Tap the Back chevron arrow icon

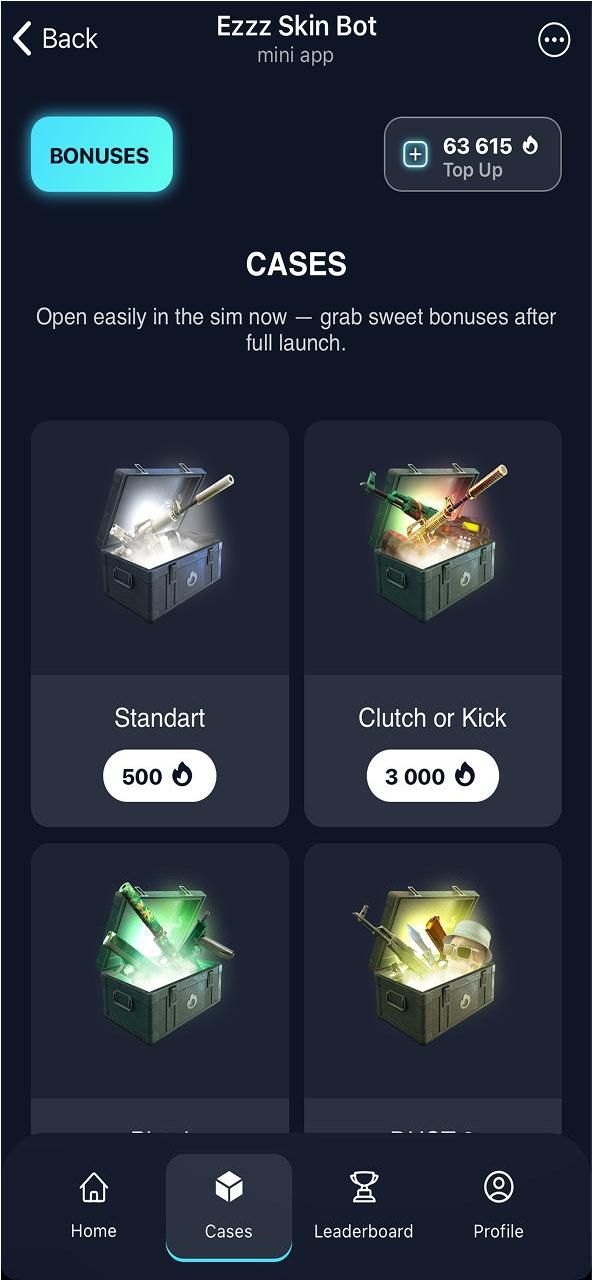(x=22, y=39)
